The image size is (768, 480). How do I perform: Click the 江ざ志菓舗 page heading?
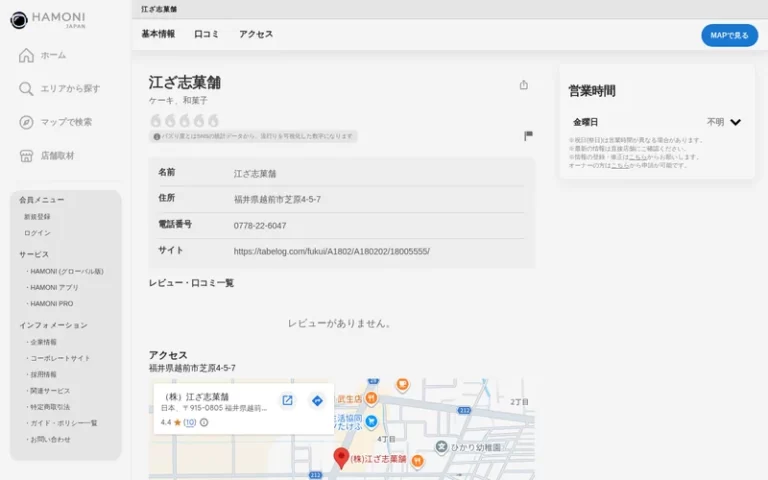coord(185,82)
